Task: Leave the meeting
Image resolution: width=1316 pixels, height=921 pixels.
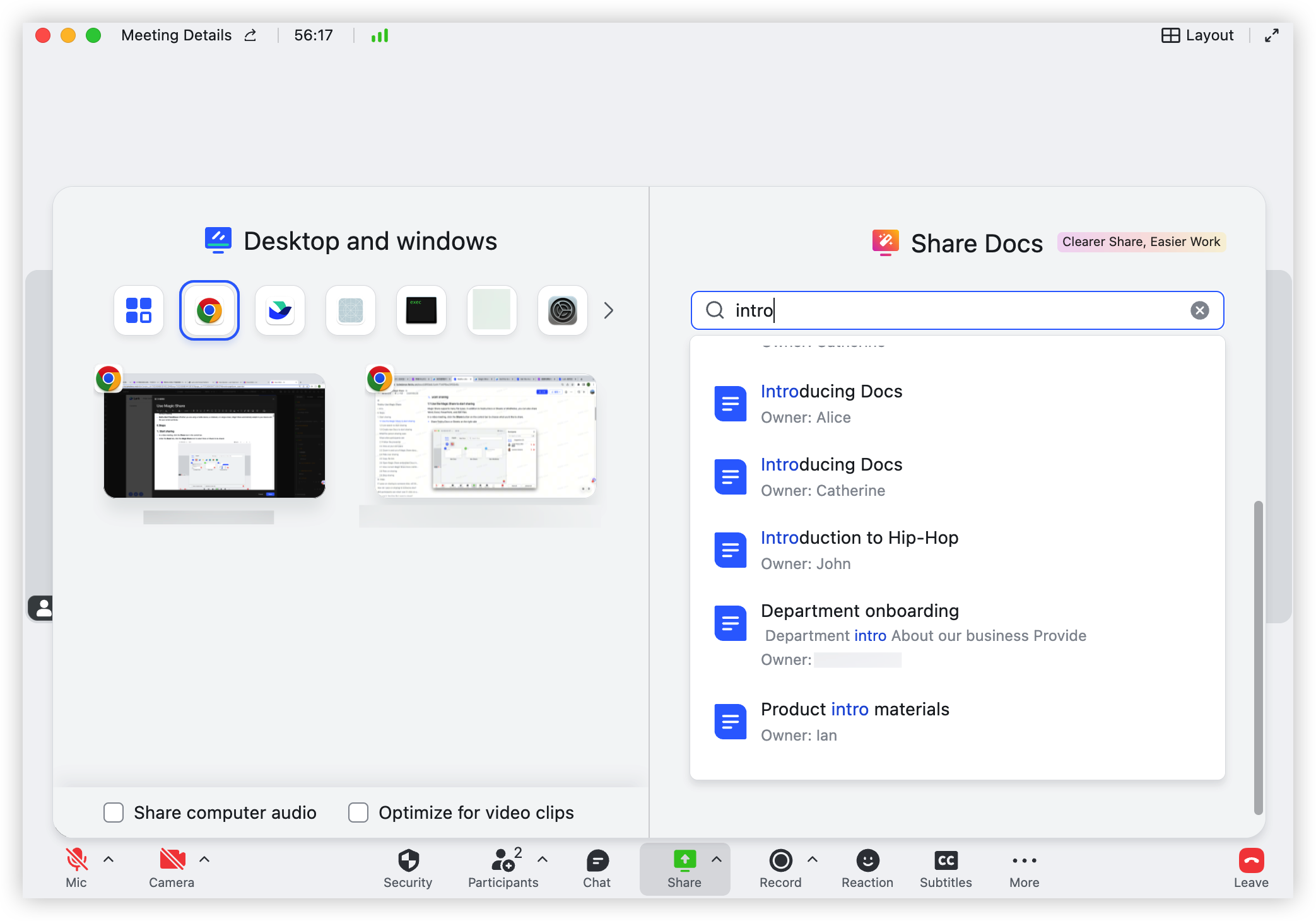Action: click(x=1251, y=869)
